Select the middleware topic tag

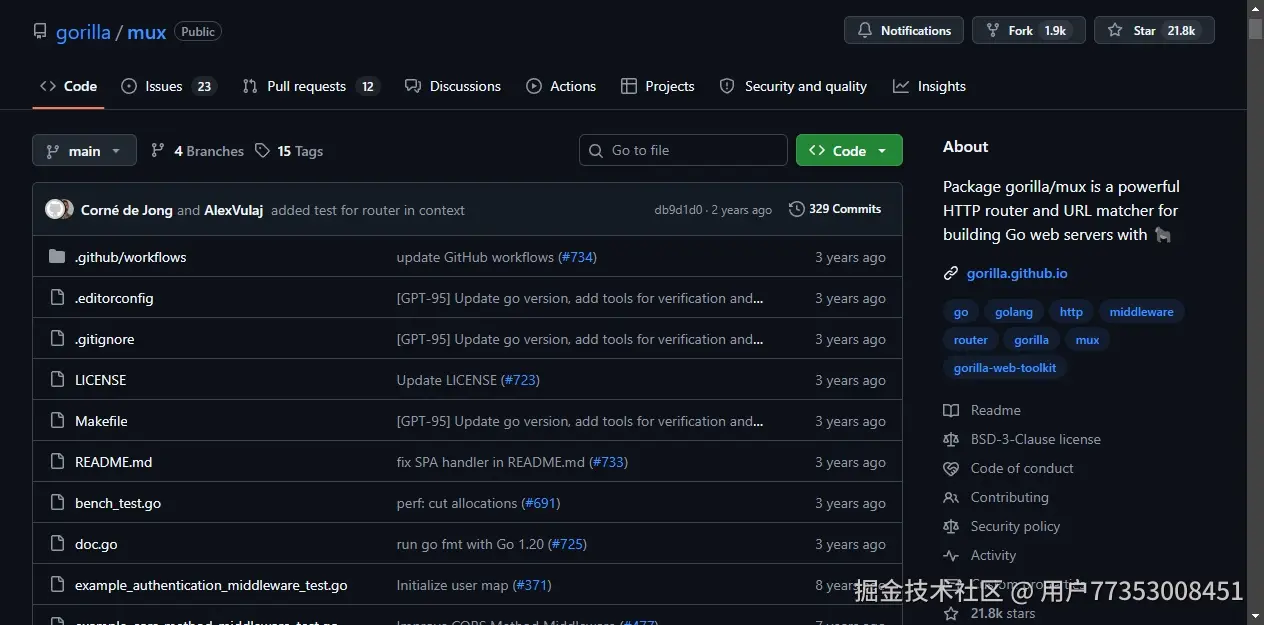click(1141, 312)
